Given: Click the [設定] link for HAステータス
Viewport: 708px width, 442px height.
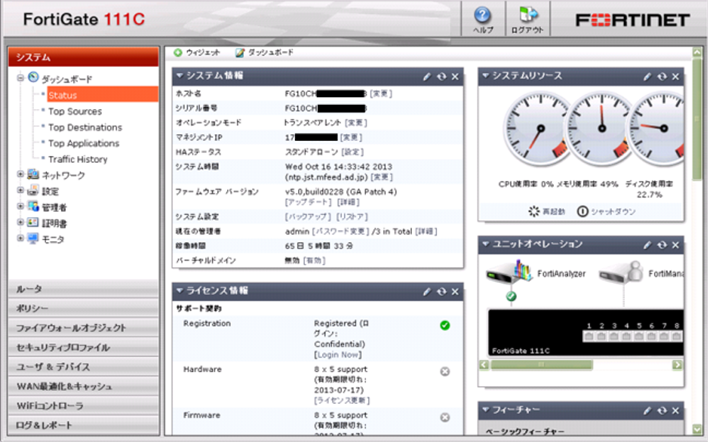Looking at the screenshot, I should pyautogui.click(x=352, y=152).
